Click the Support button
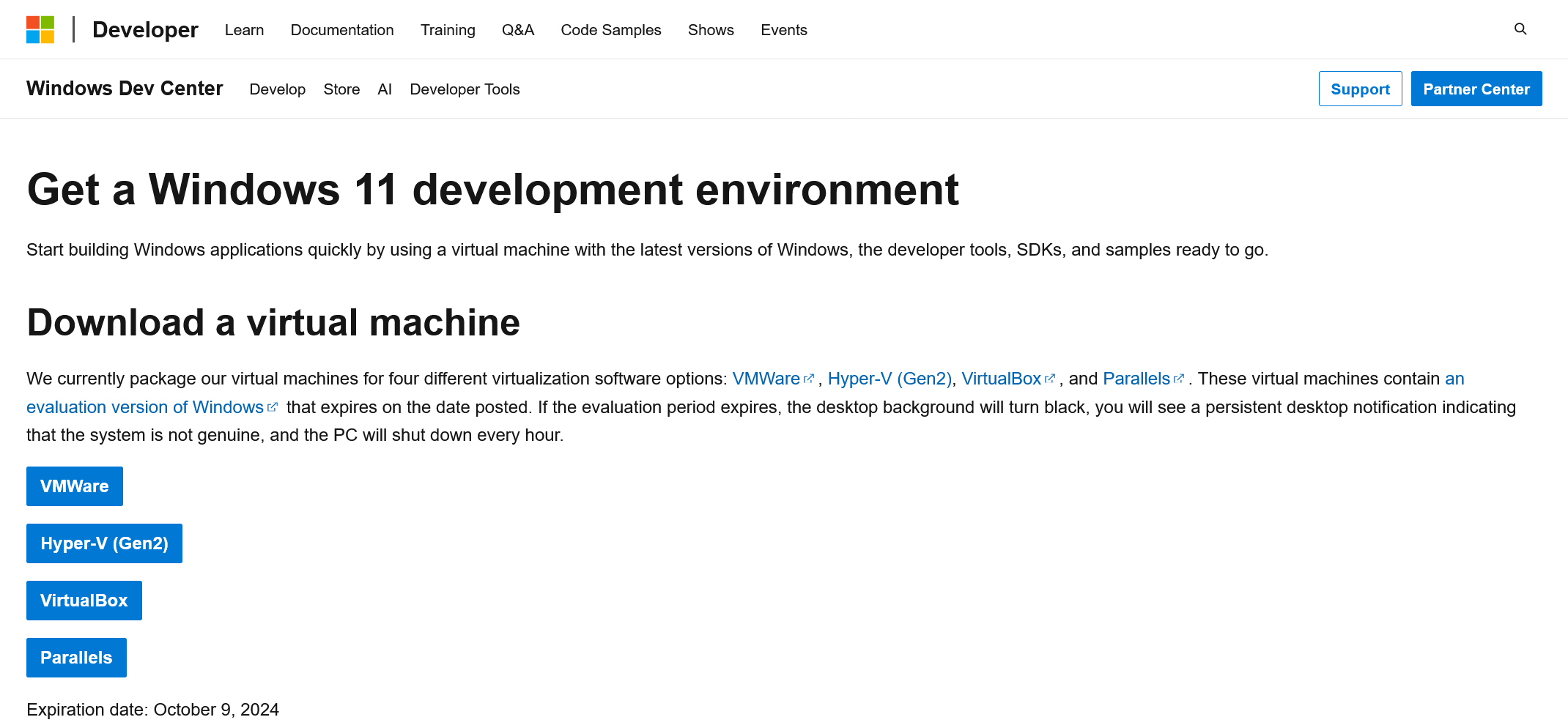The height and width of the screenshot is (728, 1568). click(1360, 89)
